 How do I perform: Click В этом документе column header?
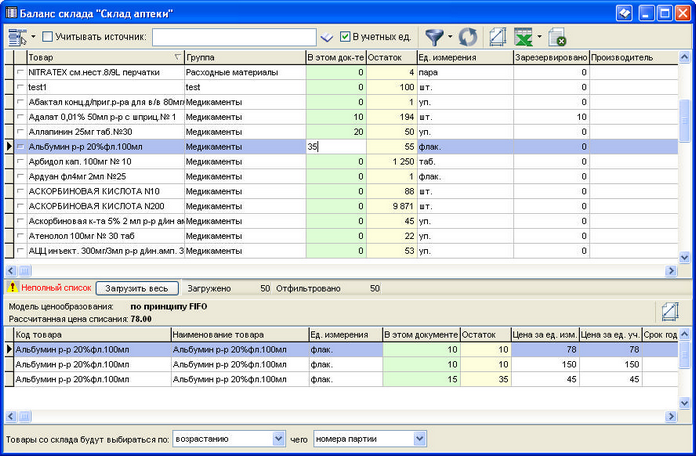click(421, 334)
